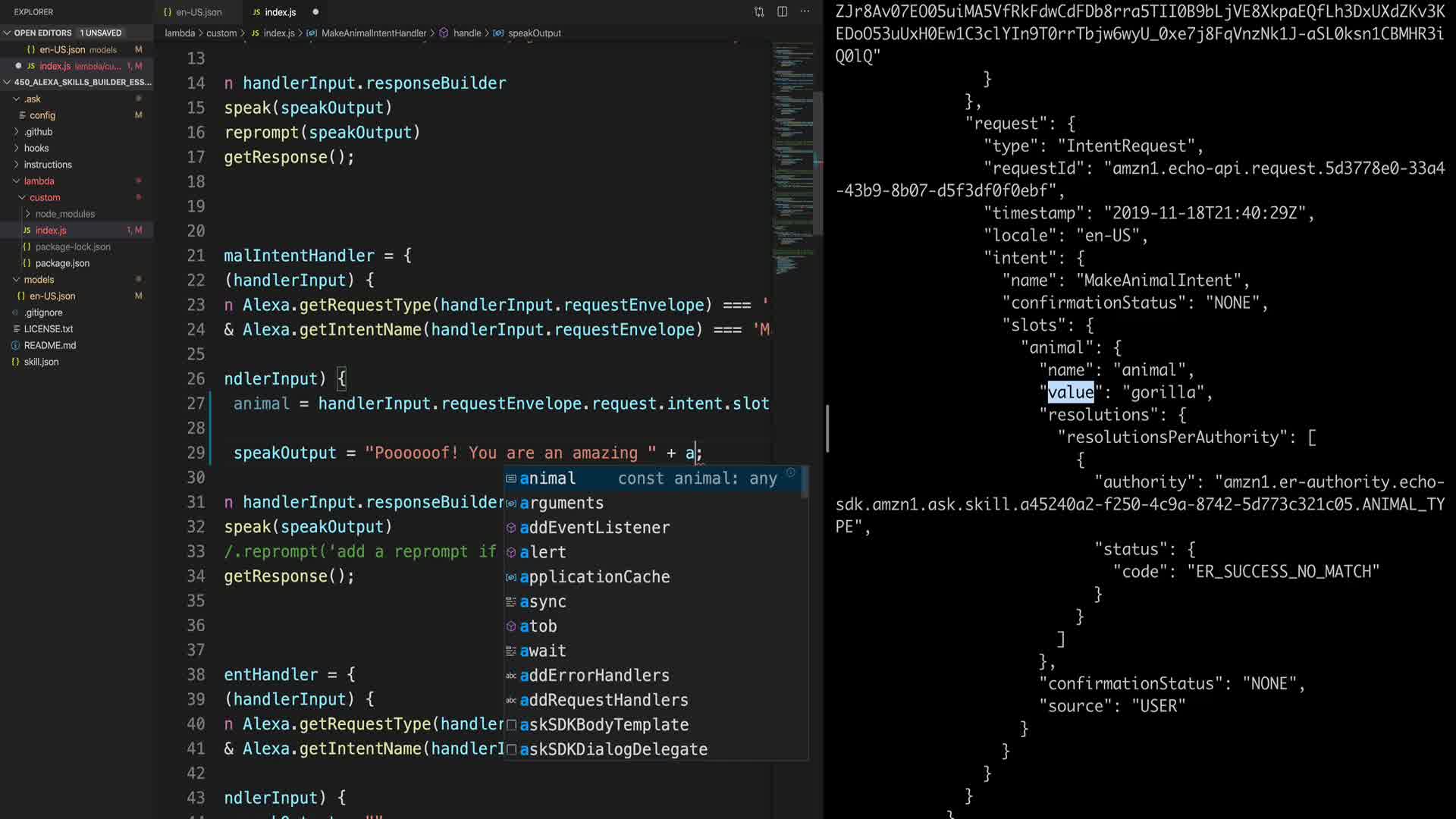Collapse the OPEN EDITORS section
The height and width of the screenshot is (819, 1456).
[x=8, y=33]
